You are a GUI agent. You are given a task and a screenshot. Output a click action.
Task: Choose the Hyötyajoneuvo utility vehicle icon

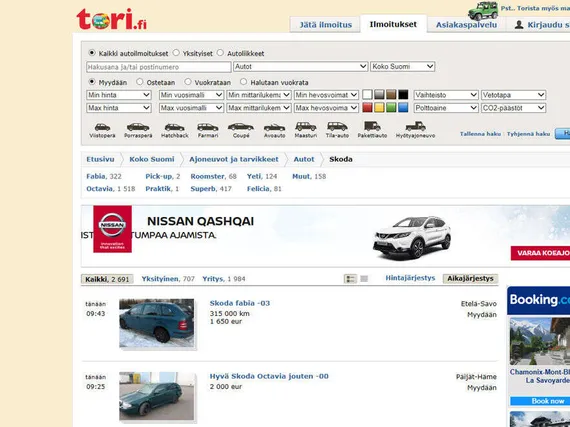point(415,130)
